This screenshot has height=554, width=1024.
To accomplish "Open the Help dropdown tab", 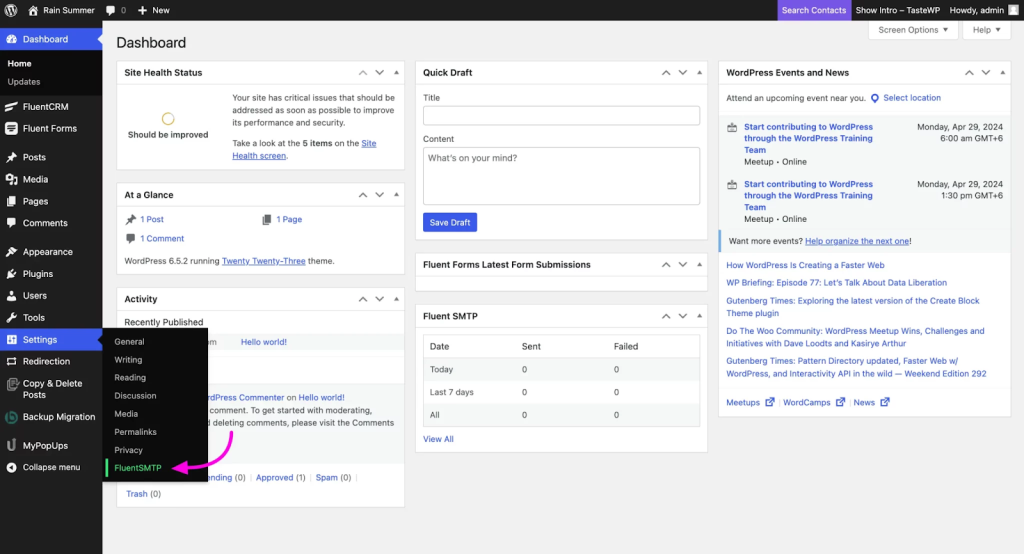I will pos(987,30).
